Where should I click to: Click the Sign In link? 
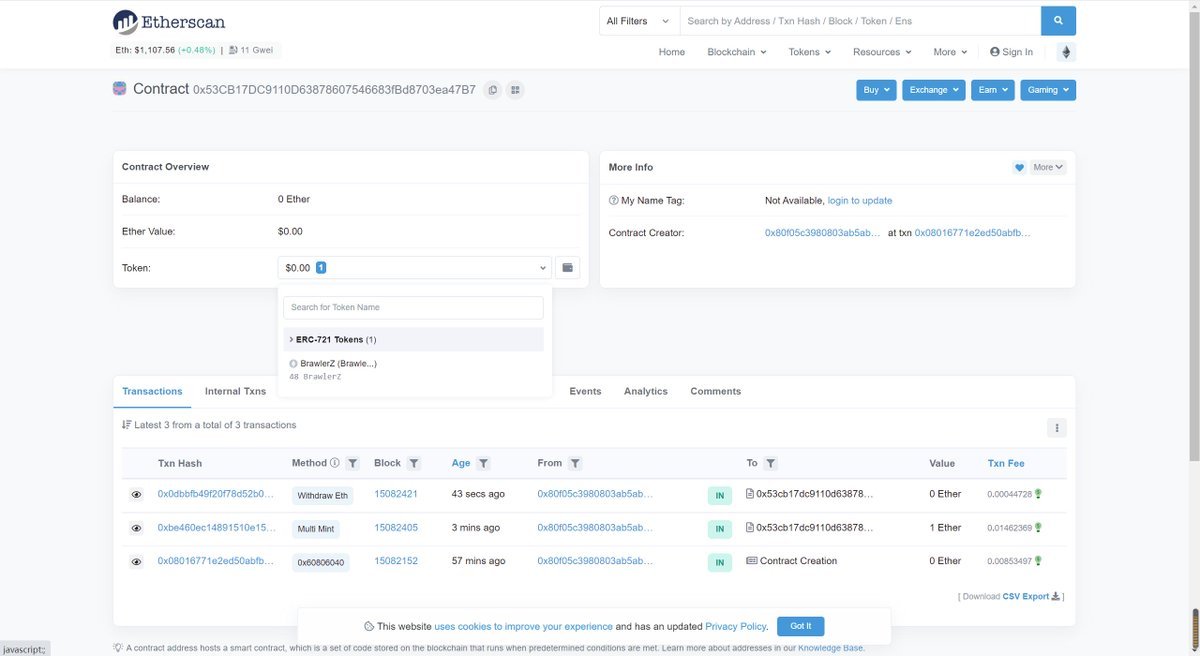click(x=1011, y=52)
